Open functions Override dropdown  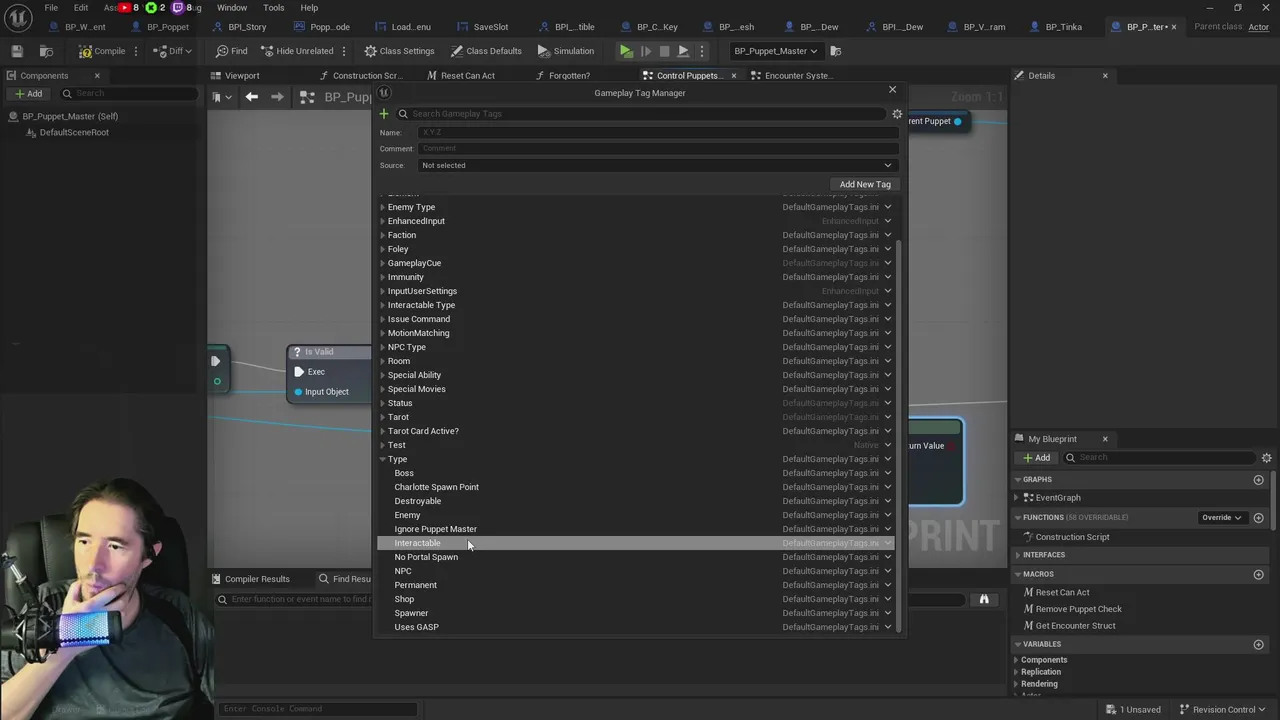(x=1222, y=518)
